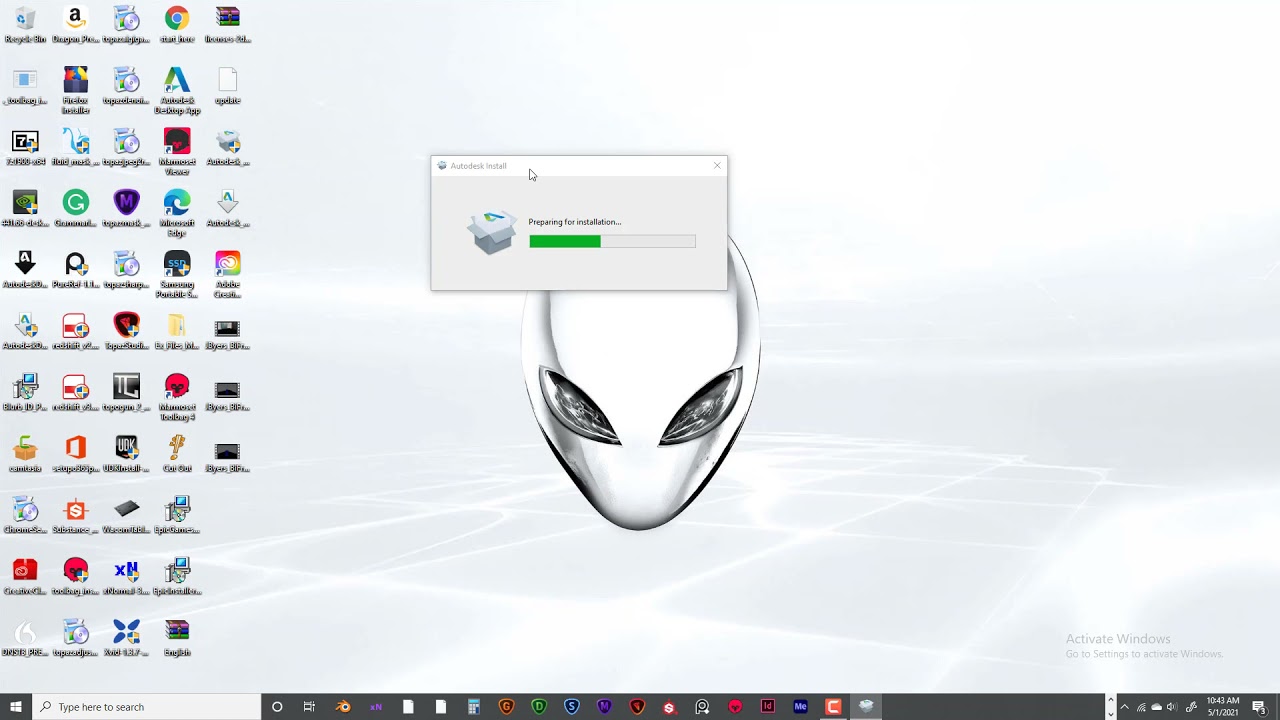The height and width of the screenshot is (720, 1280).
Task: Open the Calculator taskbar icon
Action: 474,707
